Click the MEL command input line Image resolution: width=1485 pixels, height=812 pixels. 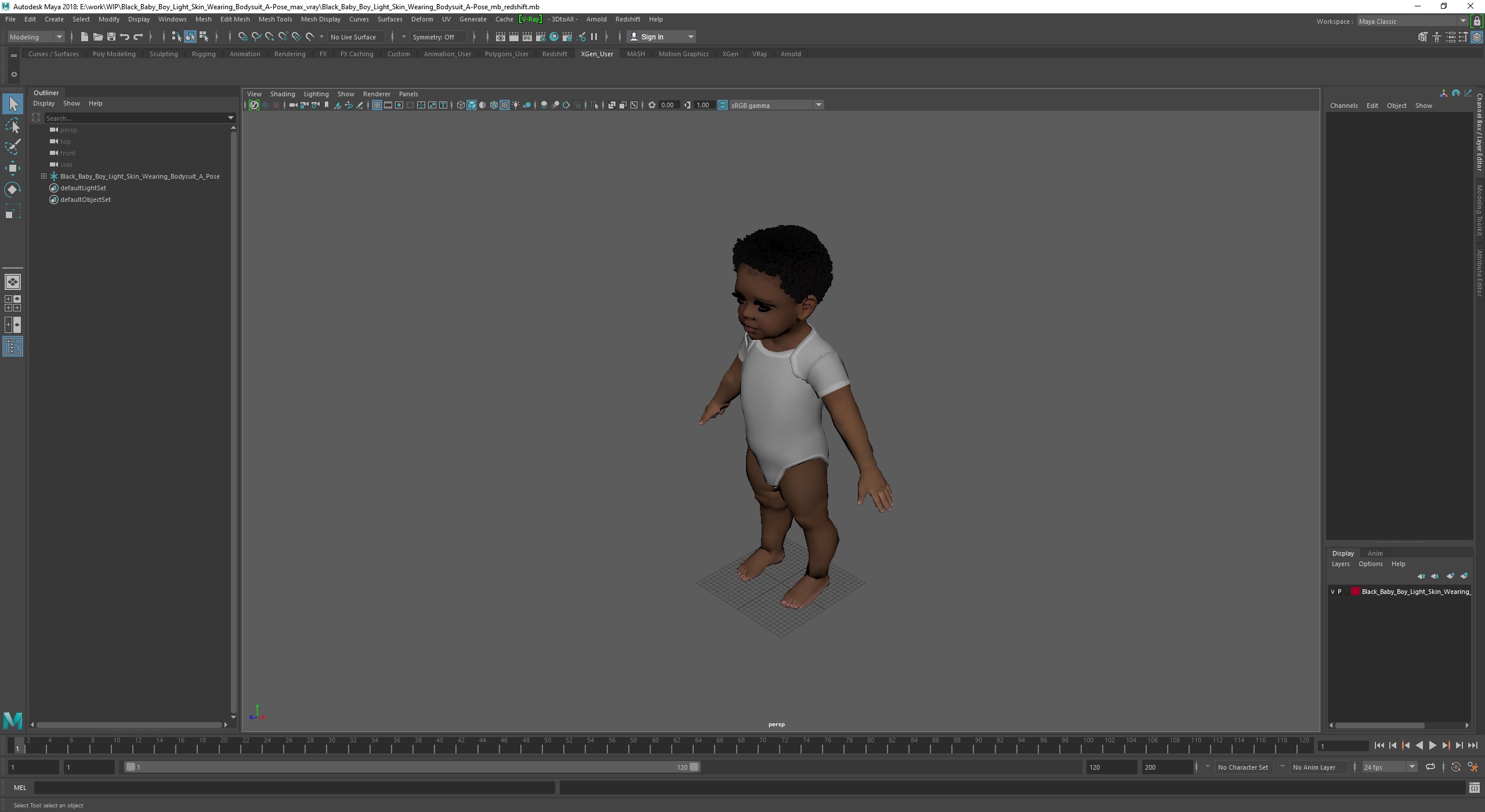pos(294,788)
